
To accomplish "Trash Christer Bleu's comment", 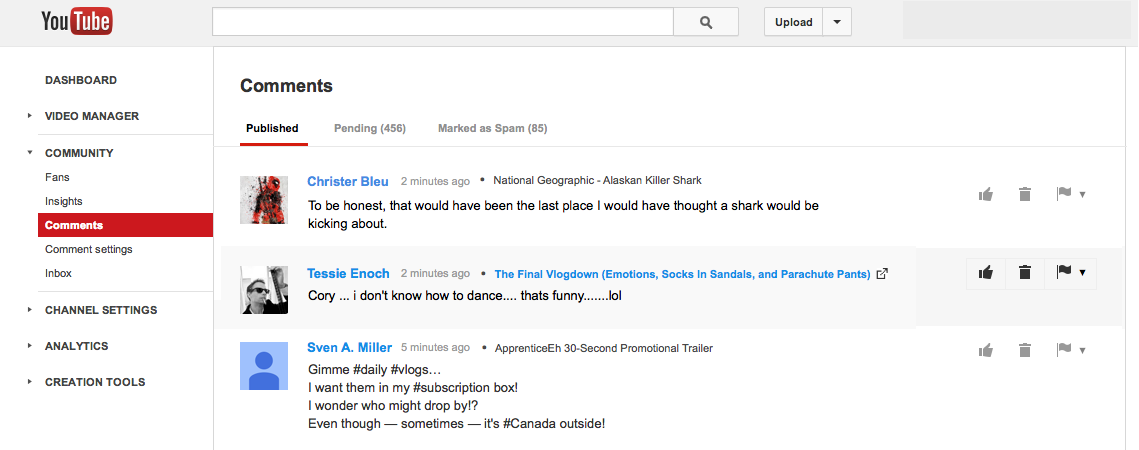I will pos(1025,194).
